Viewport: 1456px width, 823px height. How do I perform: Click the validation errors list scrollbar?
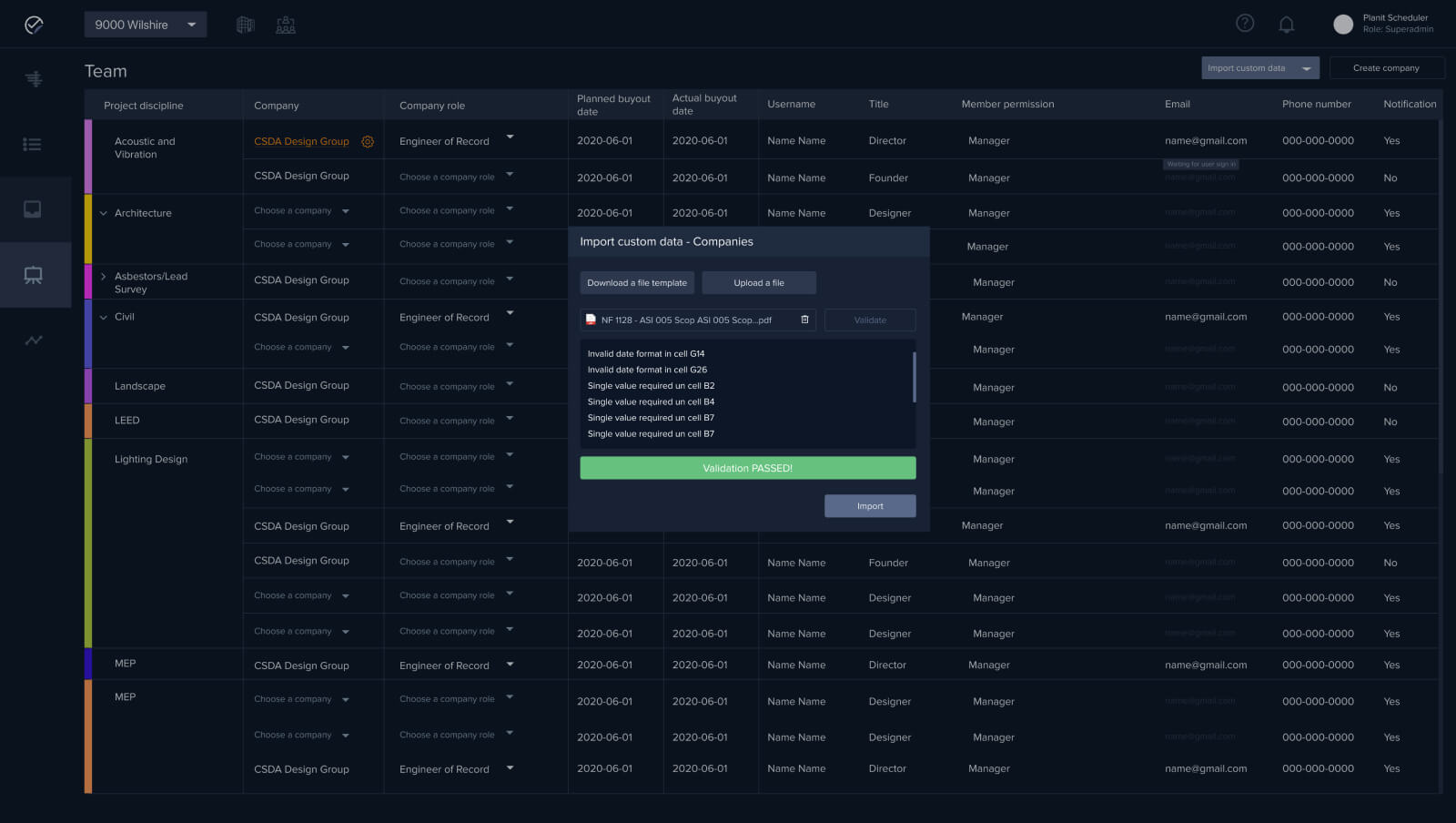pyautogui.click(x=914, y=377)
